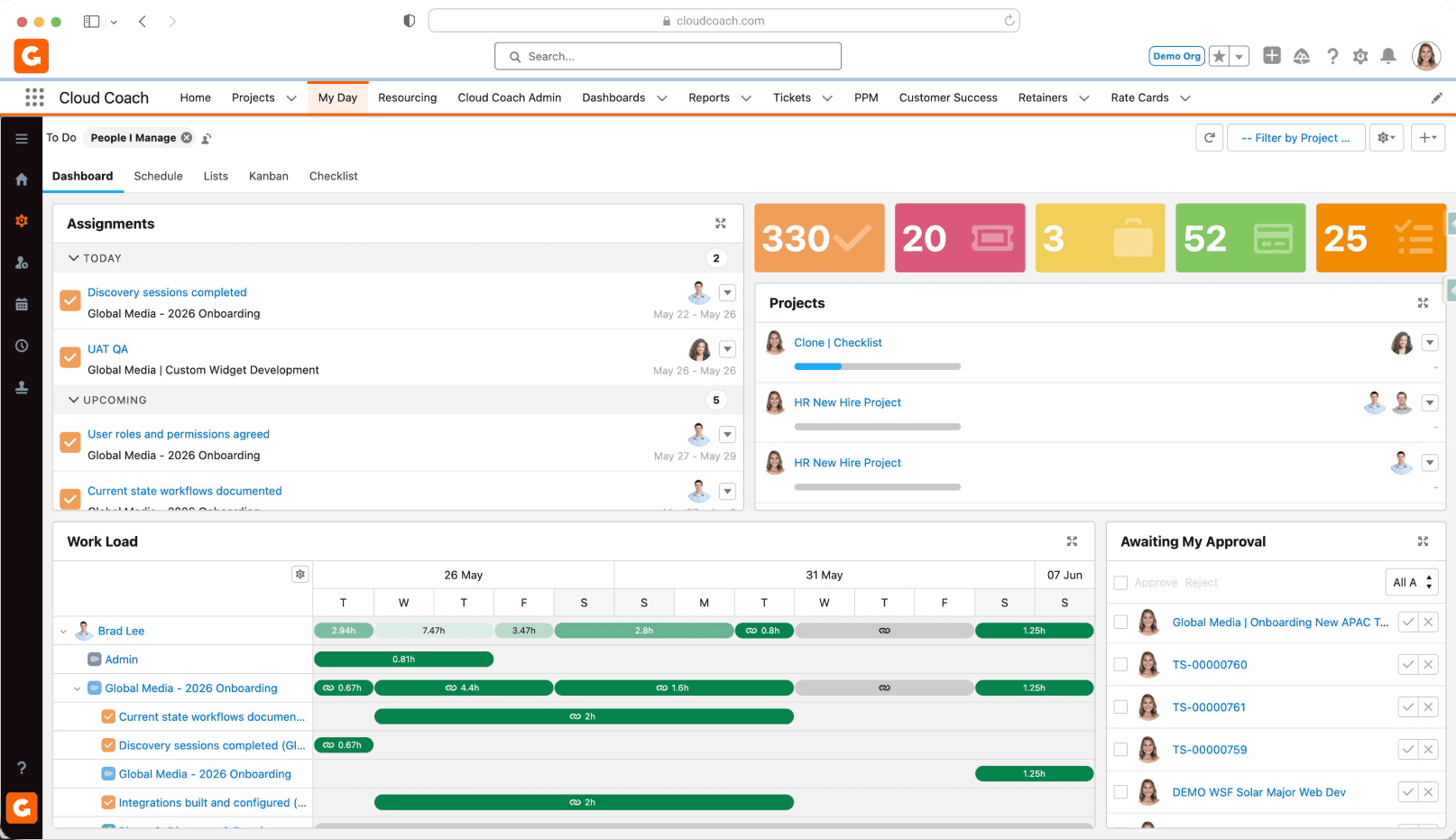Collapse the TODAY assignments section
This screenshot has width=1456, height=840.
click(74, 258)
